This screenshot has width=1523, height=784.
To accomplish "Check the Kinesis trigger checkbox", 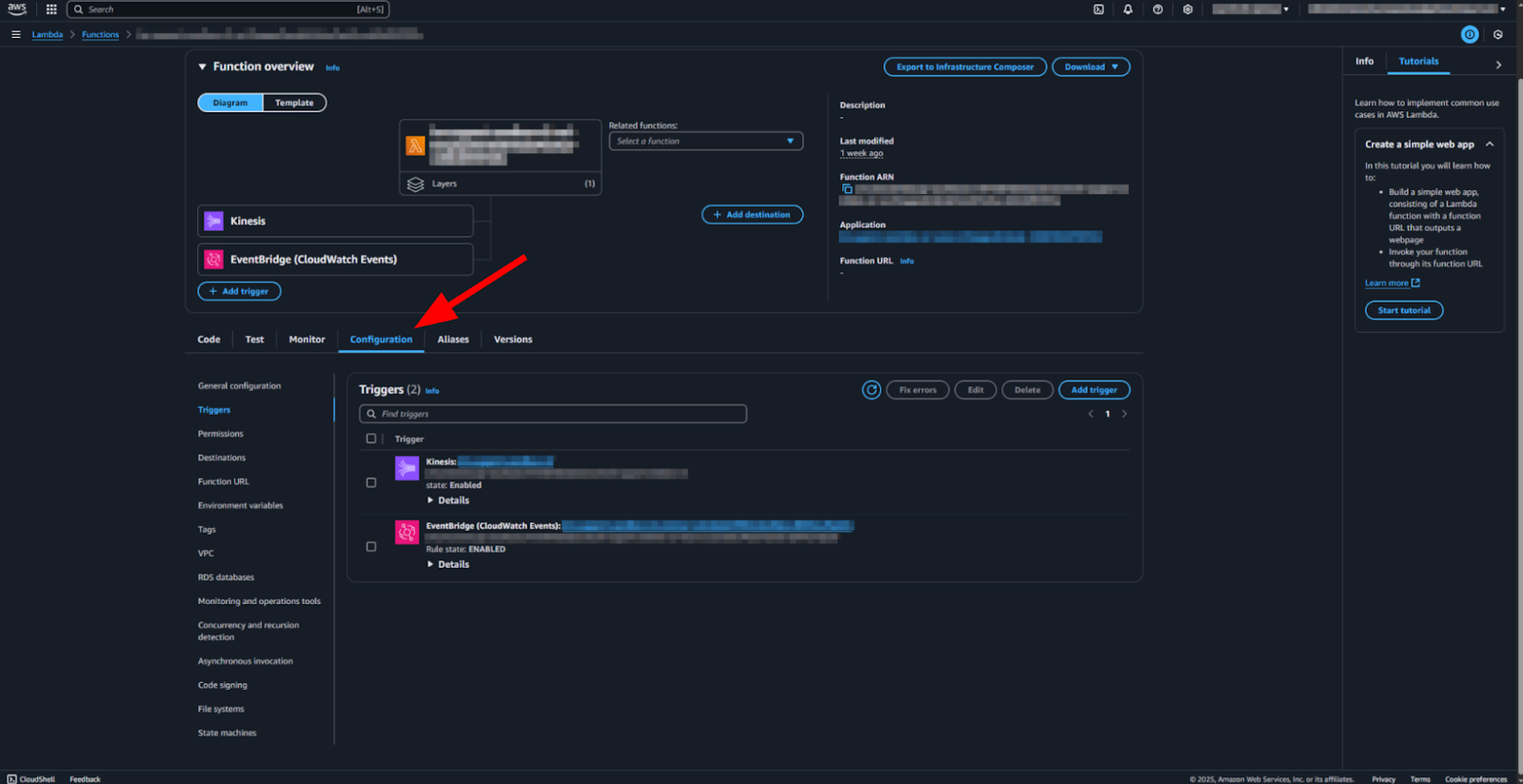I will pyautogui.click(x=371, y=482).
